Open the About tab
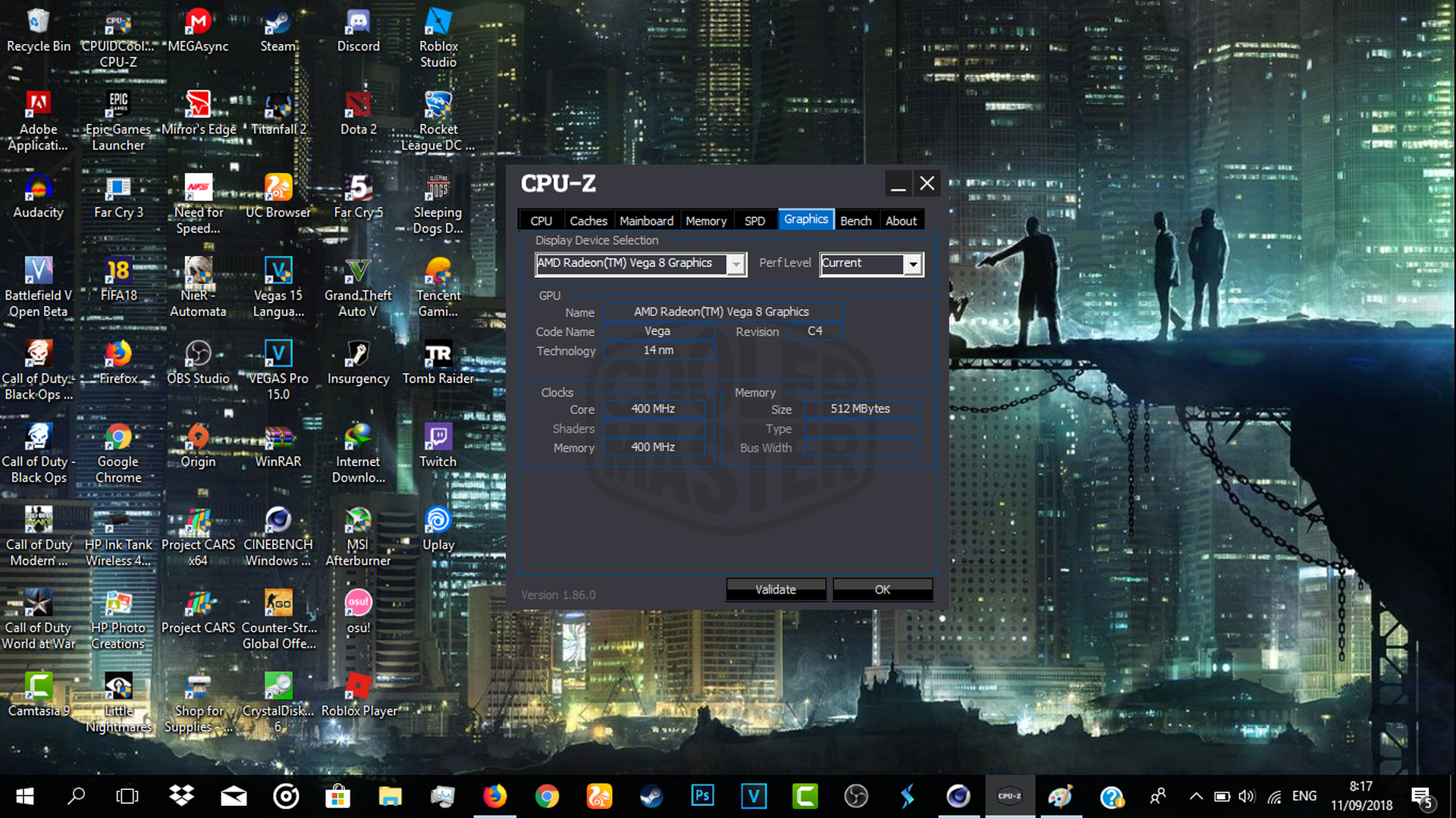This screenshot has height=818, width=1456. (x=901, y=221)
